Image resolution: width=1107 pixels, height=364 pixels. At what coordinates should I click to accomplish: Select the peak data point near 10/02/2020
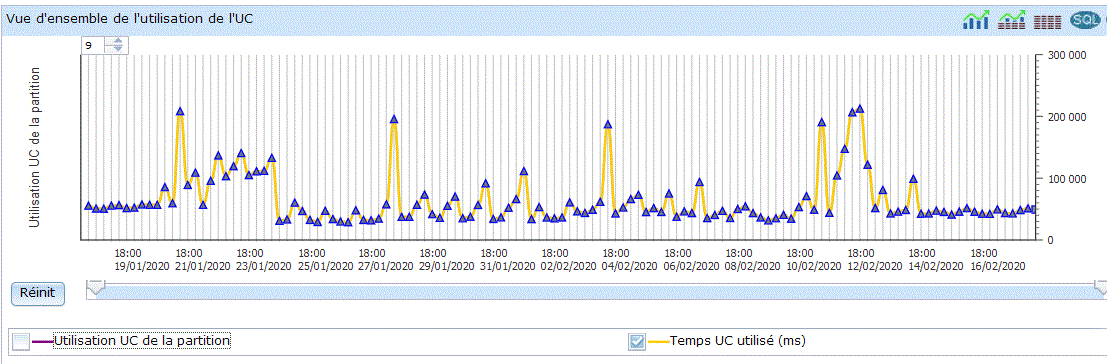coord(821,122)
